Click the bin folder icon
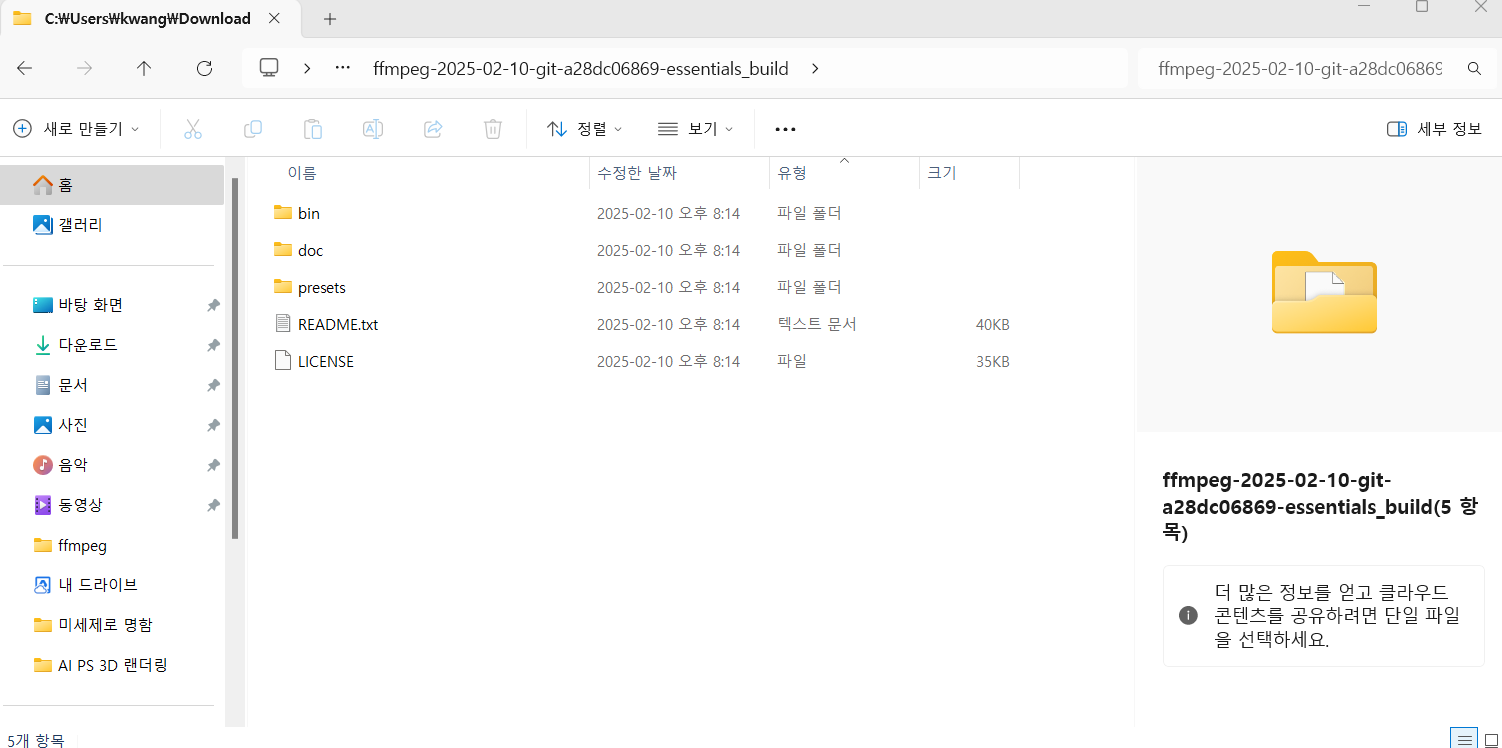The image size is (1502, 748). pos(282,213)
